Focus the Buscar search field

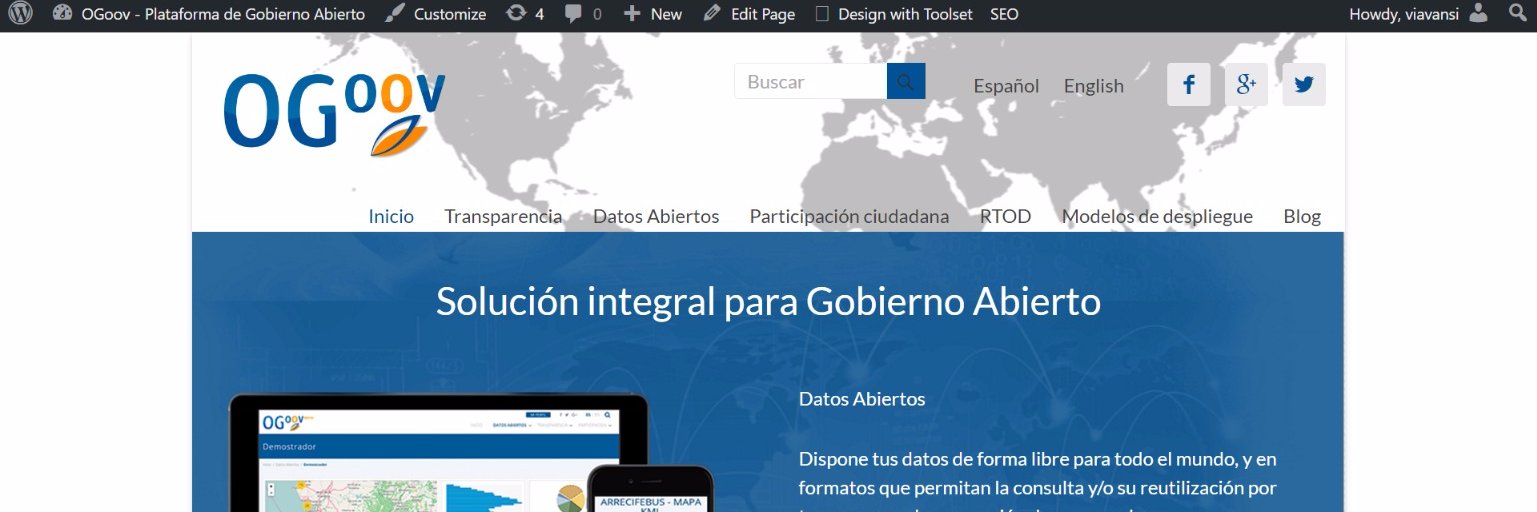click(811, 81)
